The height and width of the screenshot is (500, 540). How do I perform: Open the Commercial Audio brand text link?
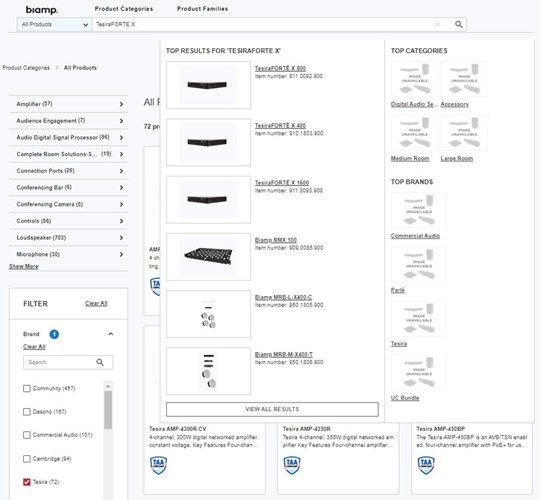point(415,236)
